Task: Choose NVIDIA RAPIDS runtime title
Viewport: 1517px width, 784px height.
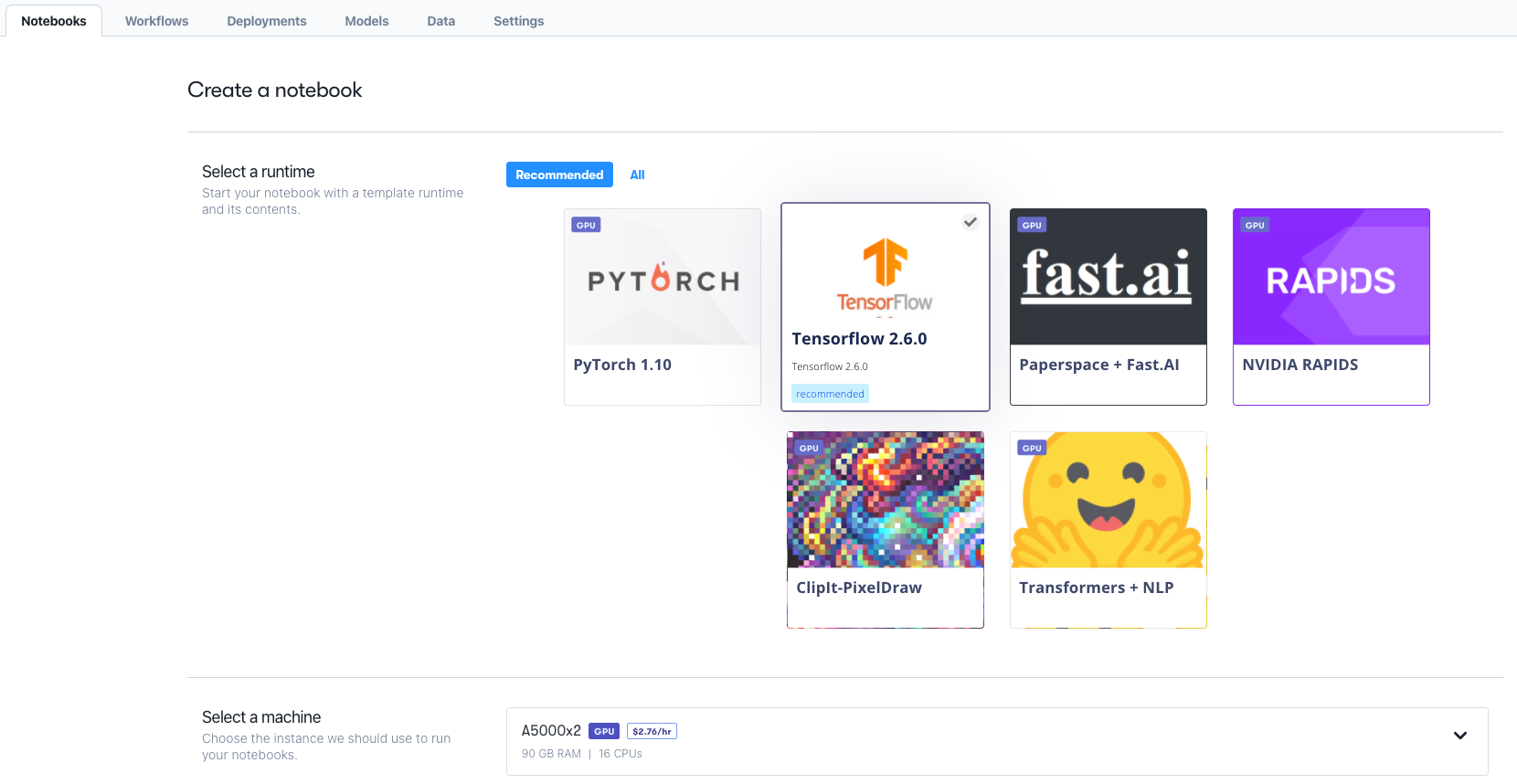Action: [x=1300, y=365]
